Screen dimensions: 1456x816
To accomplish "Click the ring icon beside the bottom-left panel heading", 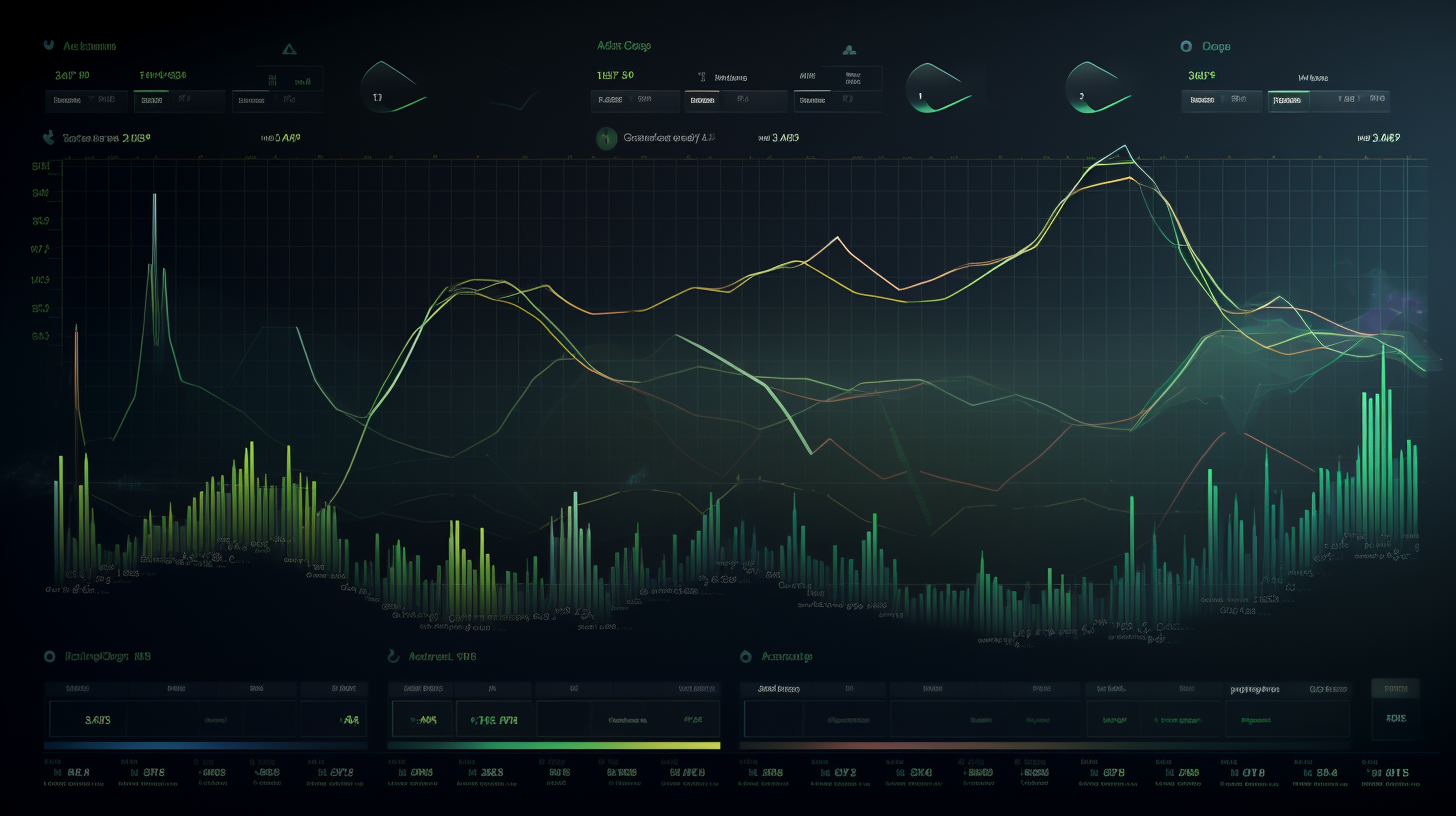I will 48,657.
